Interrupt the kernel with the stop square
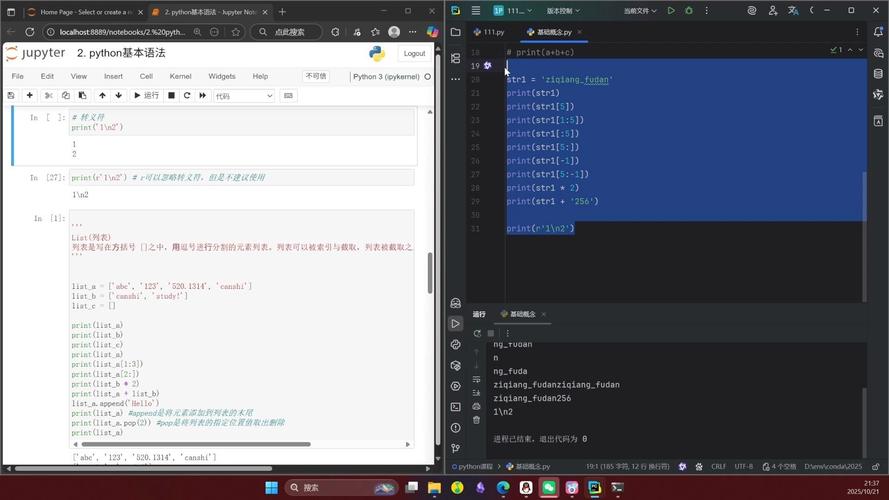 [171, 96]
